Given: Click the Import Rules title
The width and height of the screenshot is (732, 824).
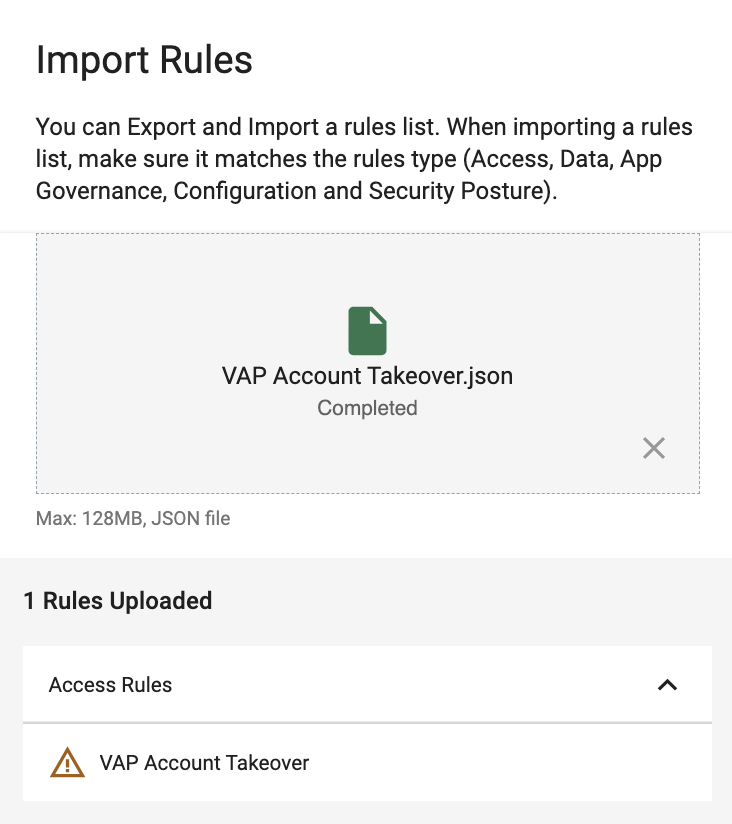Looking at the screenshot, I should (145, 61).
